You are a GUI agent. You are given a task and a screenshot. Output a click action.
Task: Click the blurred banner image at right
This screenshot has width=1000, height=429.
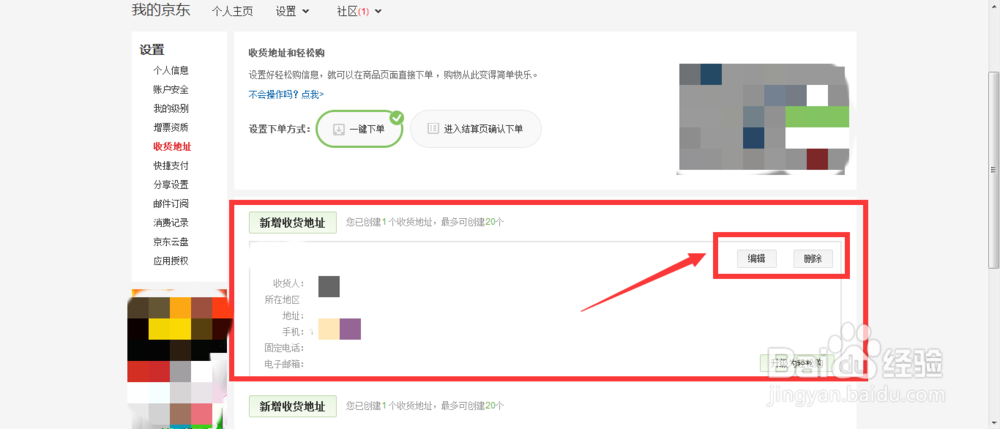[x=764, y=119]
